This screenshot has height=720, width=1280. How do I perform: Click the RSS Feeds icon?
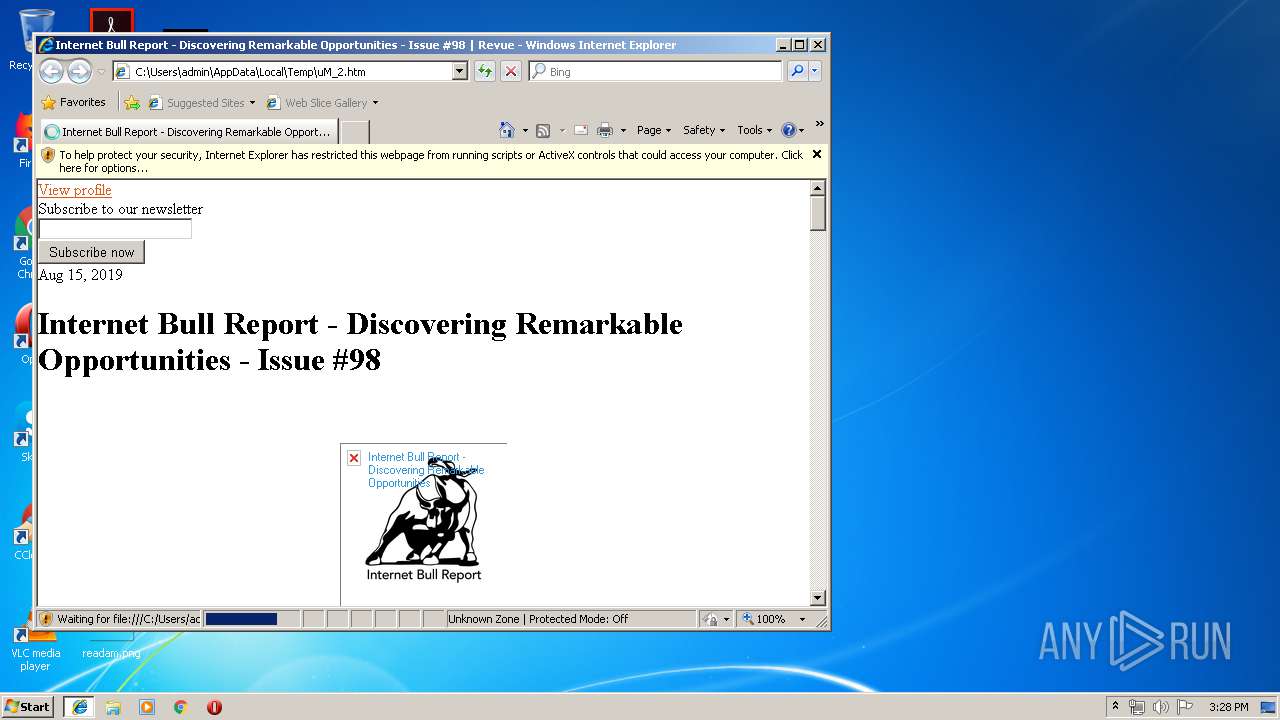tap(543, 130)
